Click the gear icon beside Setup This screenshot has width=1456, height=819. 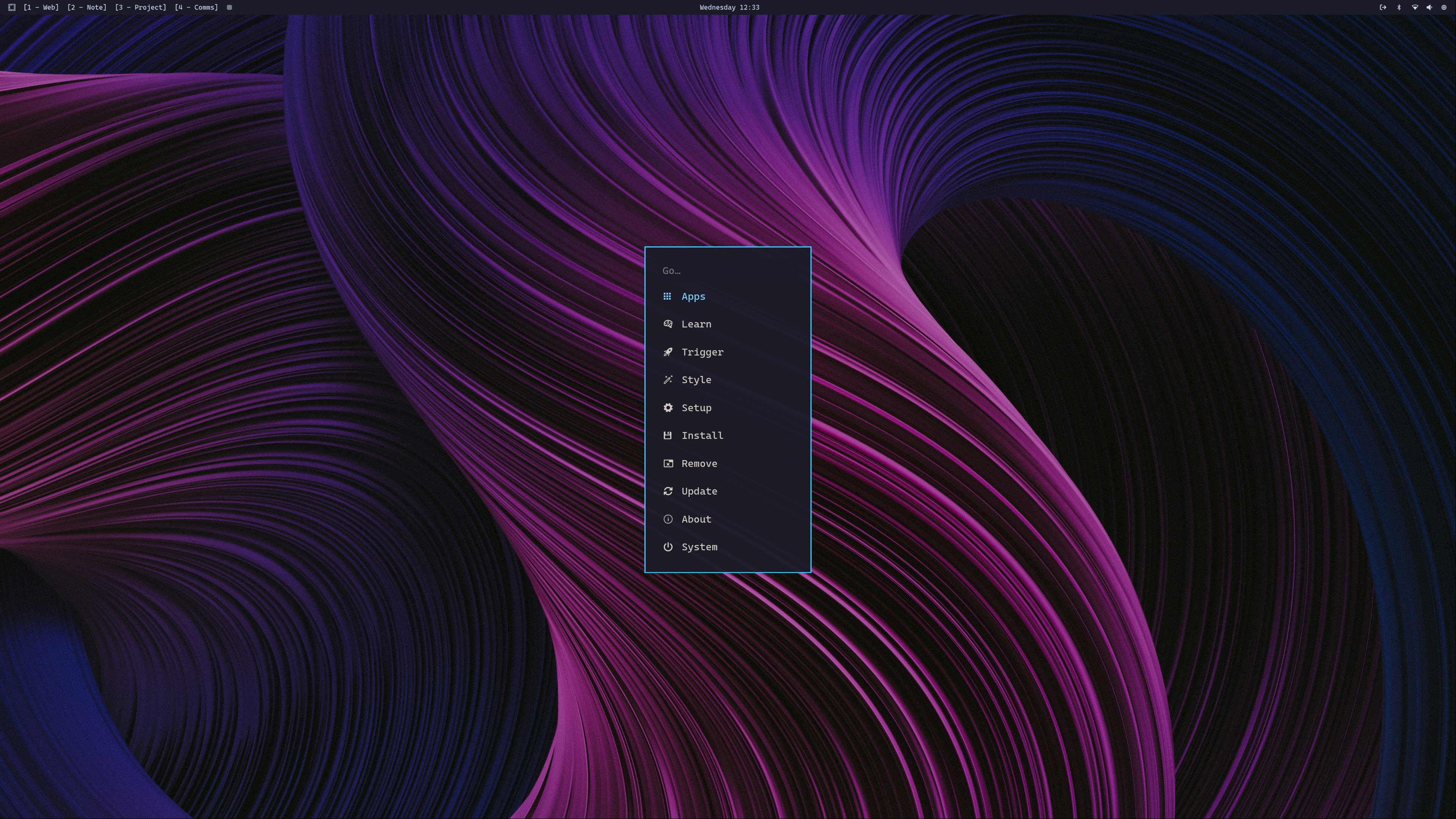[668, 407]
